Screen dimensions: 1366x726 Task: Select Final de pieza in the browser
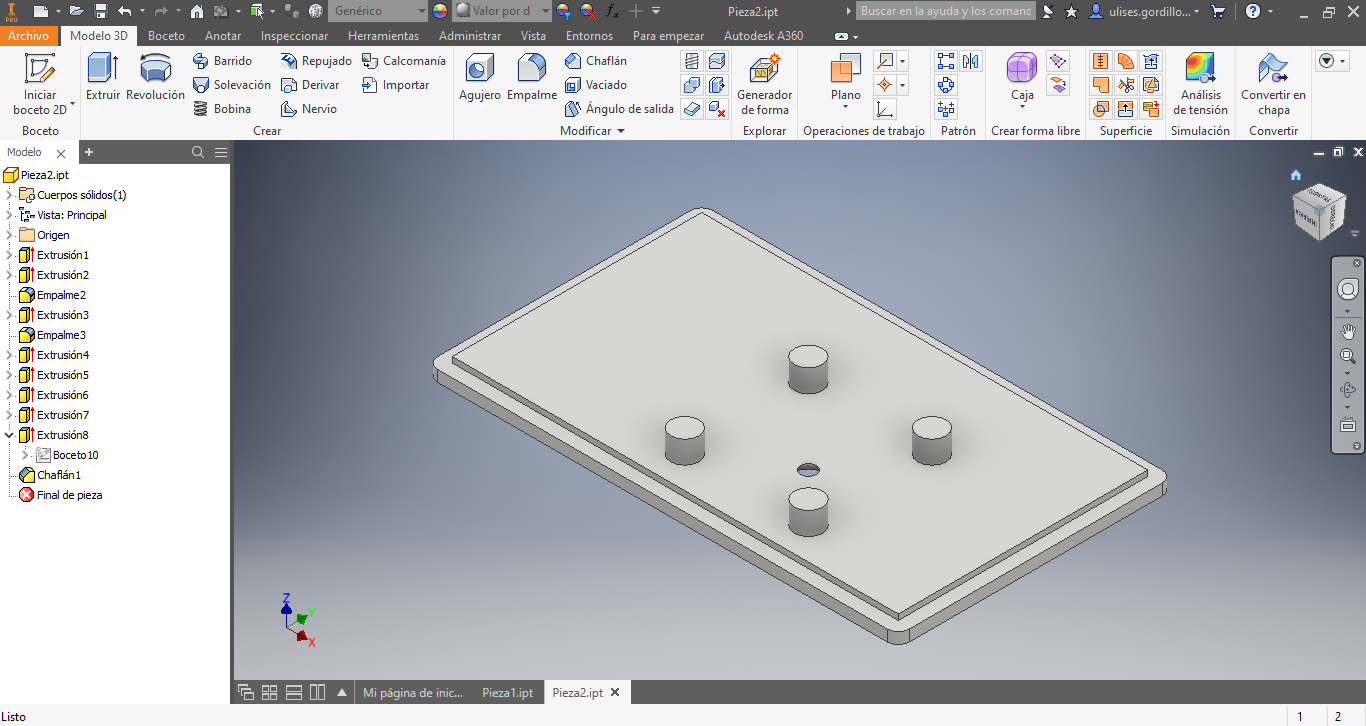tap(60, 495)
